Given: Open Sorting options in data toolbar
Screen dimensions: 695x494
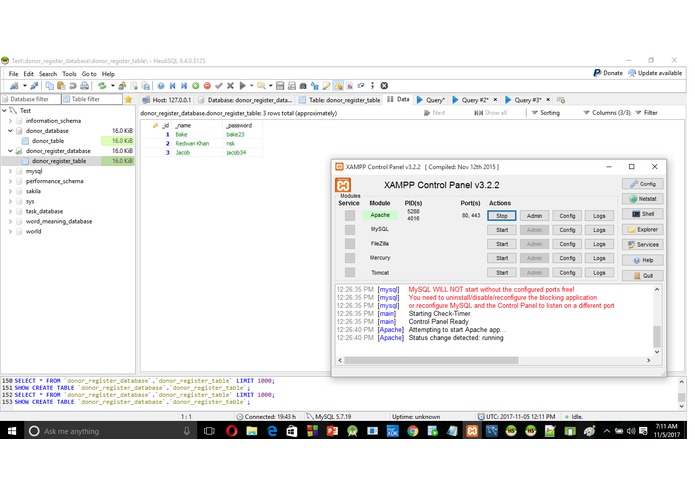Looking at the screenshot, I should click(x=546, y=113).
